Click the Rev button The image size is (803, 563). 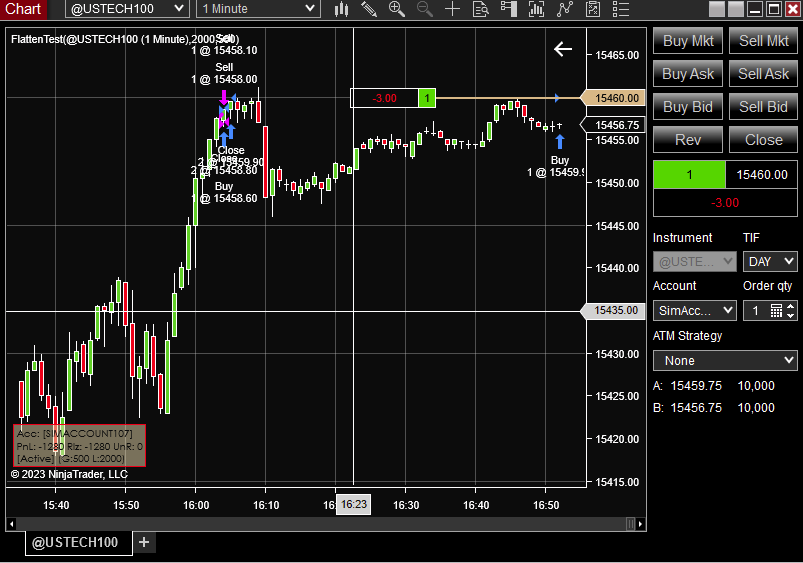[688, 140]
